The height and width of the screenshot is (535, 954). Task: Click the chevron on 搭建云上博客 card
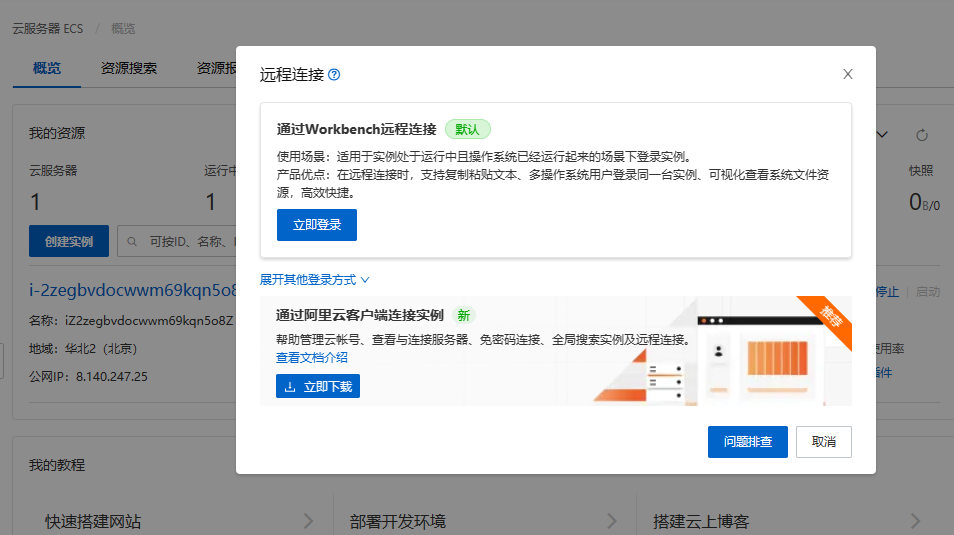(x=915, y=521)
